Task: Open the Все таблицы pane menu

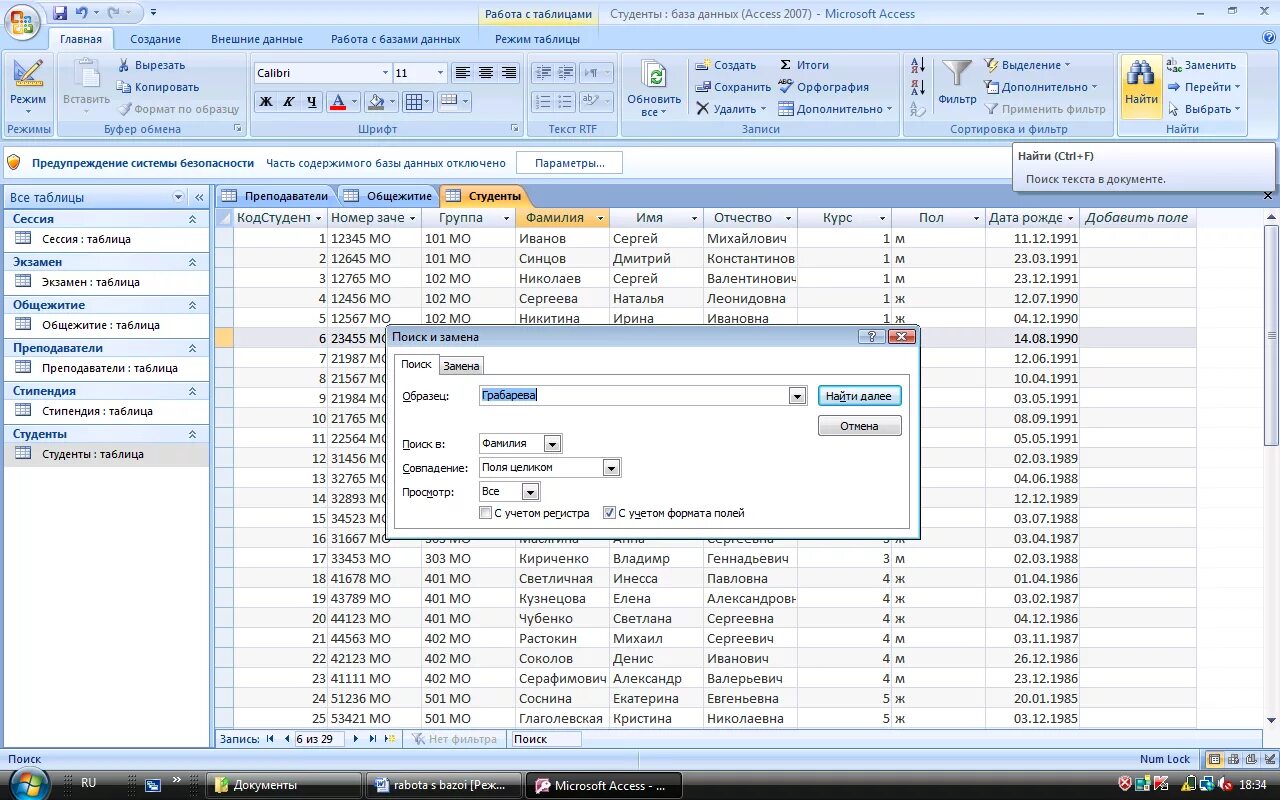Action: tap(179, 197)
